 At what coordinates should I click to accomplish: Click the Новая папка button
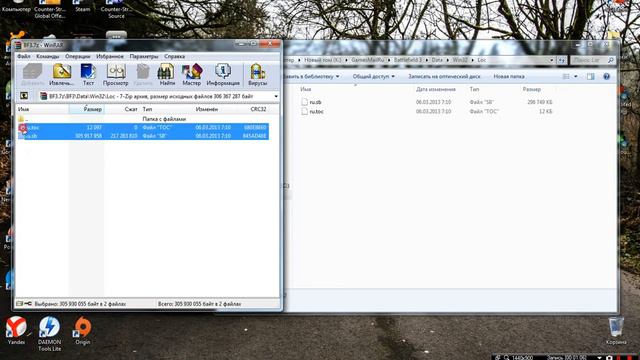click(x=509, y=76)
